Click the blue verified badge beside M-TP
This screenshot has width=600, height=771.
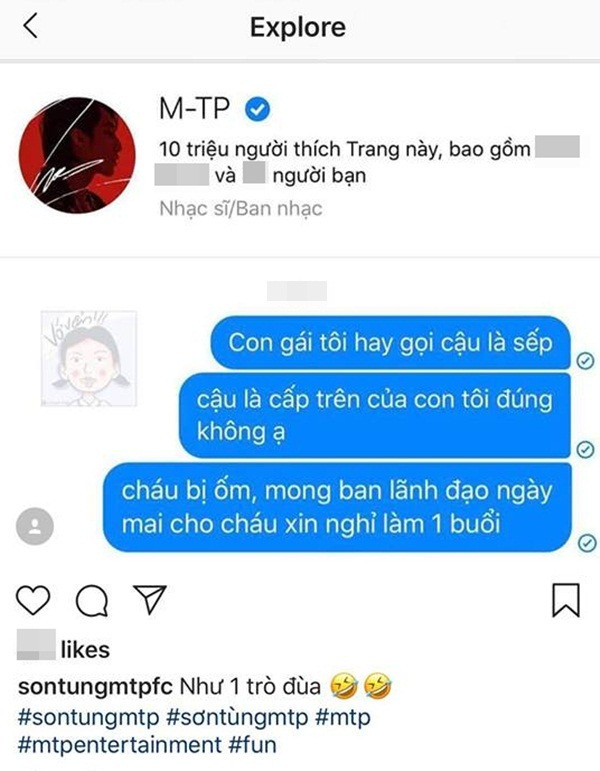tap(257, 109)
